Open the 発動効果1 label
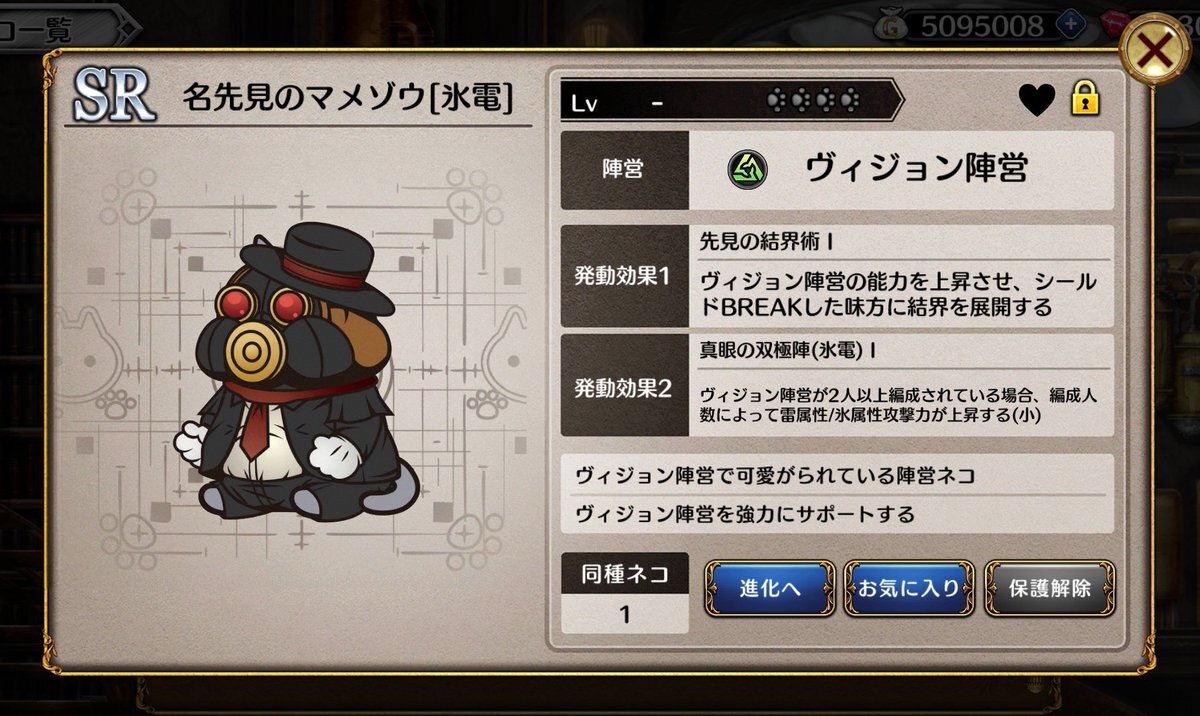The height and width of the screenshot is (716, 1200). point(624,277)
